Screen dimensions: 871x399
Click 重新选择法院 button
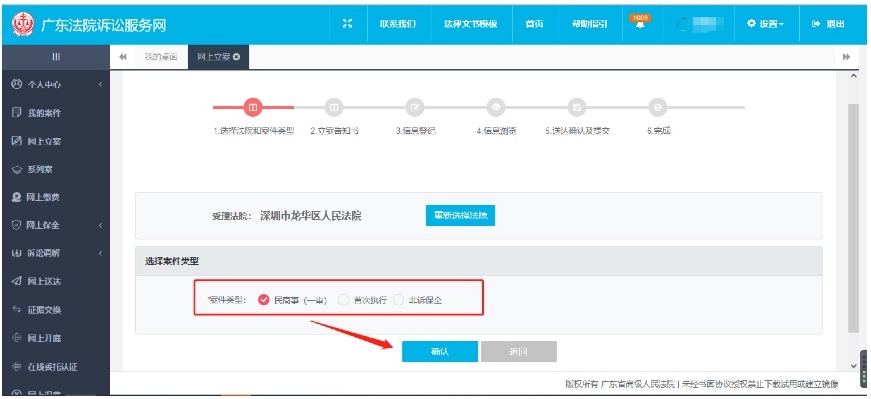pos(460,216)
